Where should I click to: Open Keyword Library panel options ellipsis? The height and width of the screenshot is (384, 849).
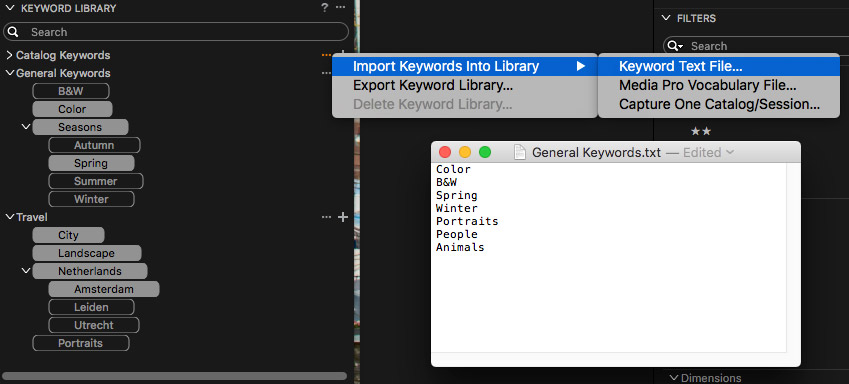[x=340, y=8]
